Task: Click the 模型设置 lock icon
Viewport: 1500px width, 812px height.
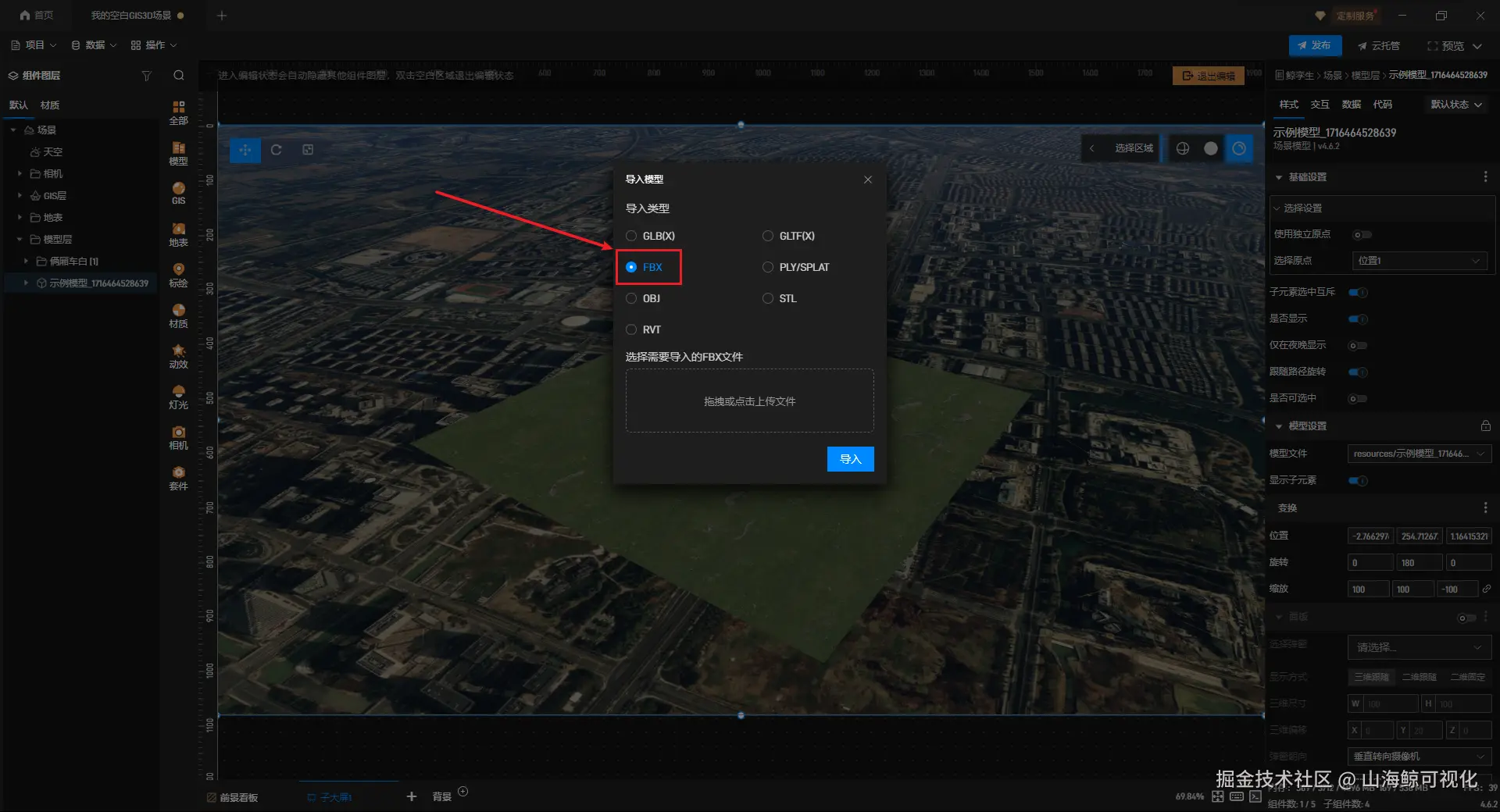Action: (x=1486, y=426)
